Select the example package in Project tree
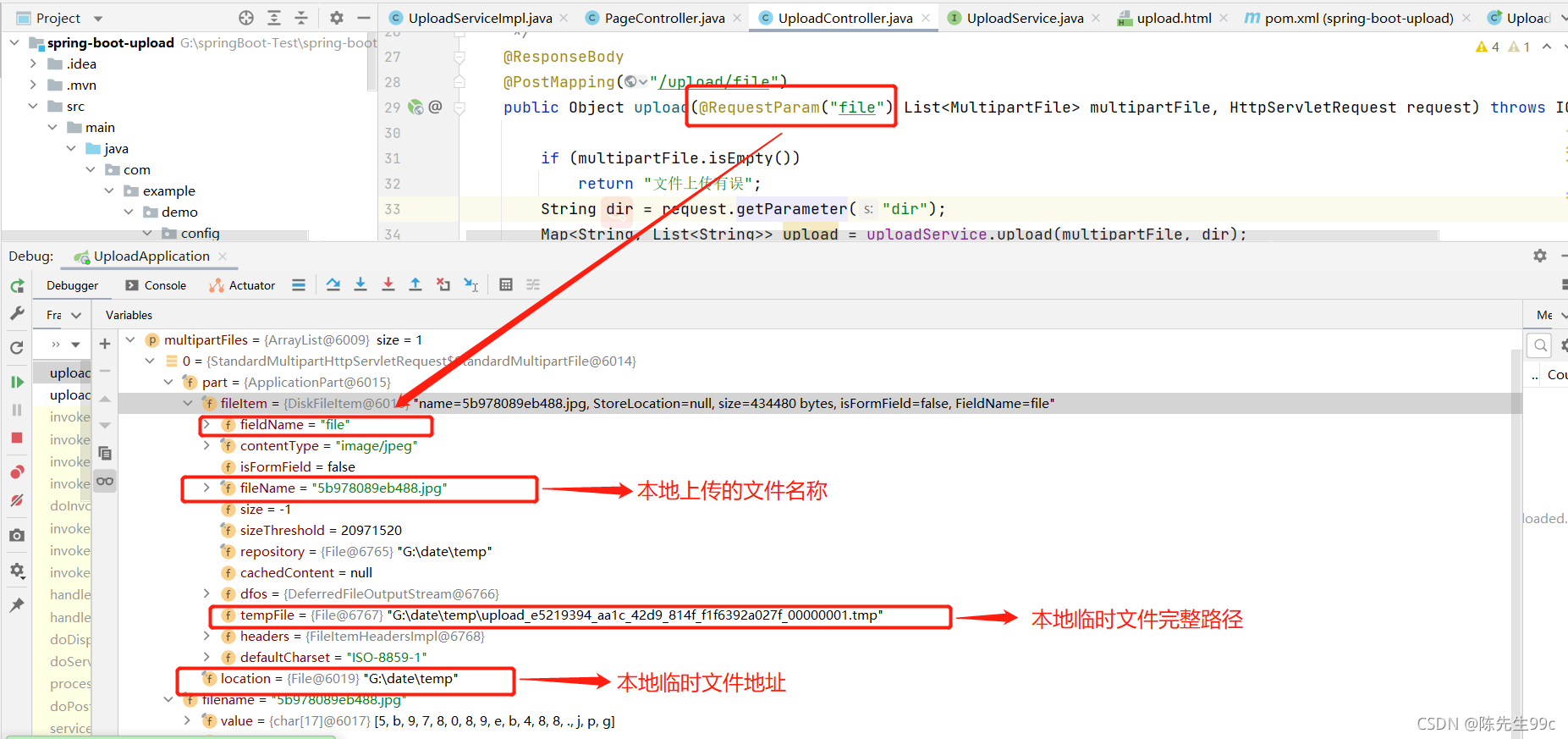This screenshot has width=1568, height=739. coord(168,190)
